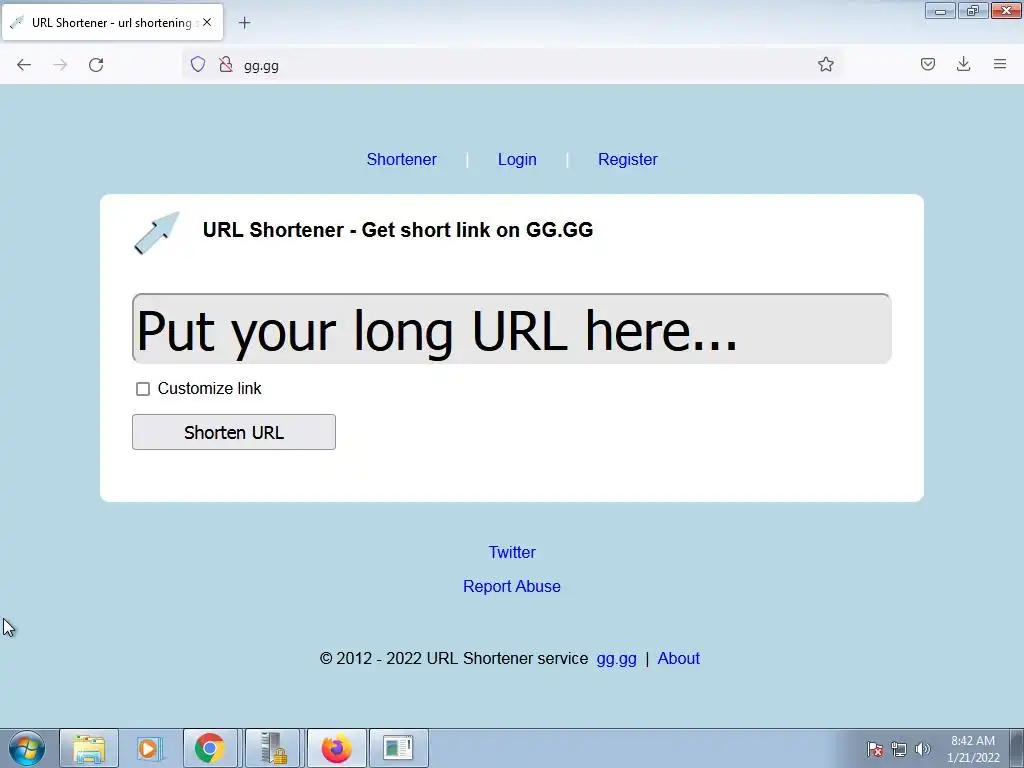Switch to the Firefox taskbar button

click(x=336, y=748)
